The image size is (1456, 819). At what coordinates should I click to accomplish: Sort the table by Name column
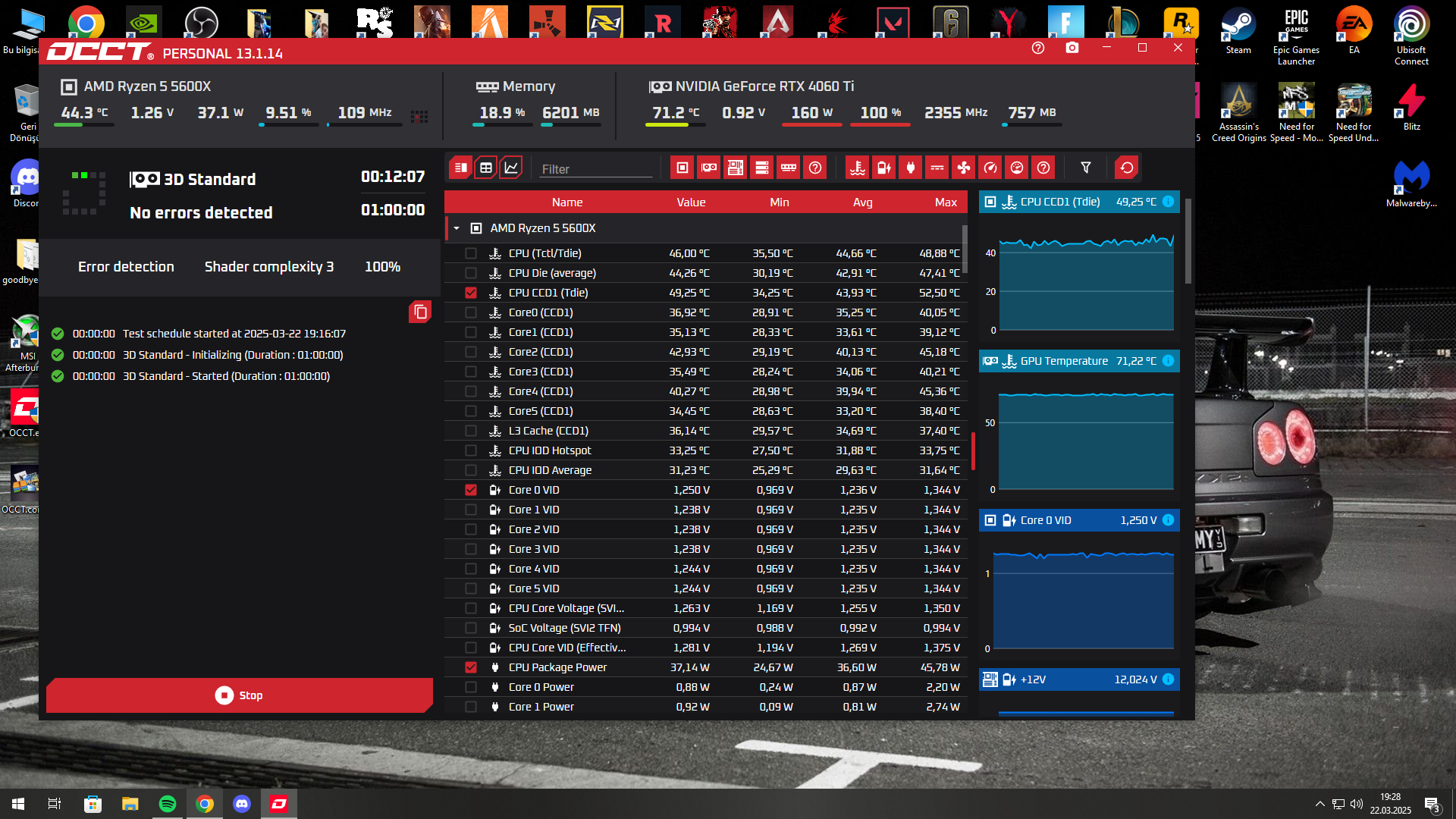point(566,202)
